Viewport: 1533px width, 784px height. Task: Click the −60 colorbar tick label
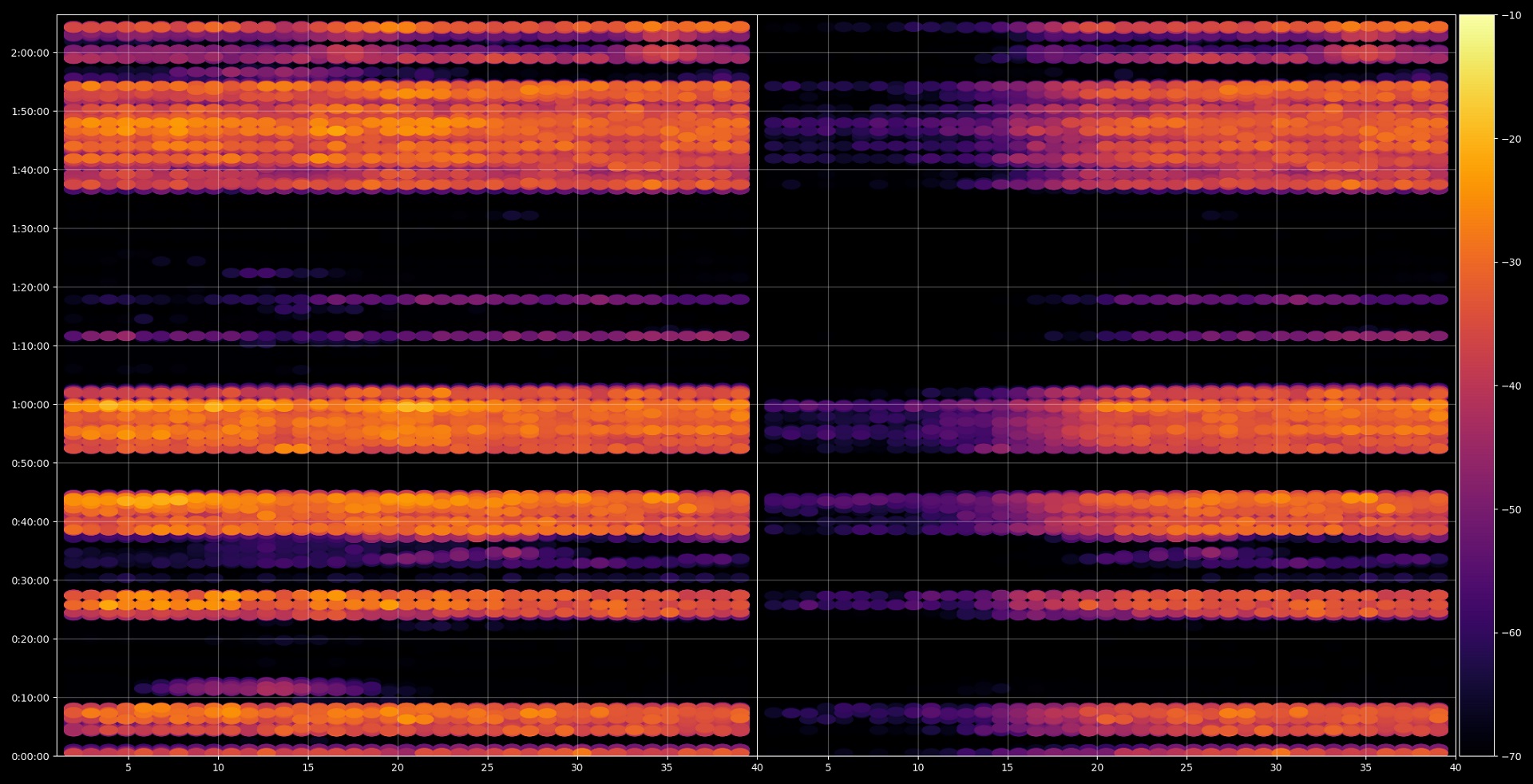(x=1511, y=633)
